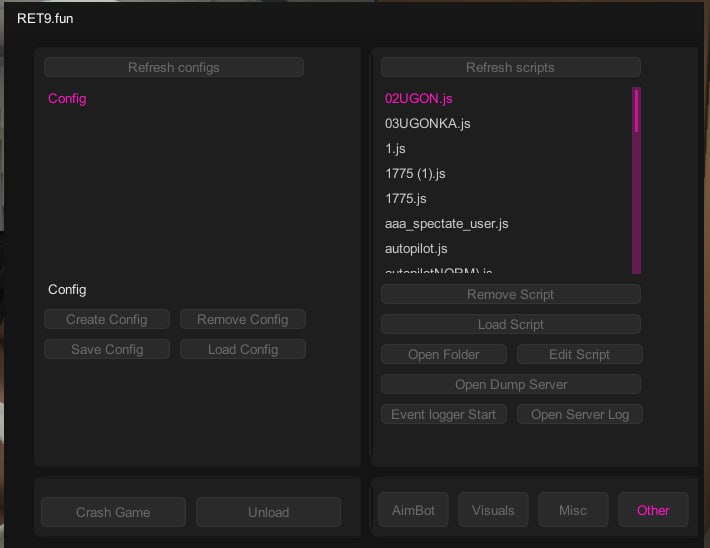The height and width of the screenshot is (548, 710).
Task: Click the Edit Script button
Action: click(x=579, y=354)
